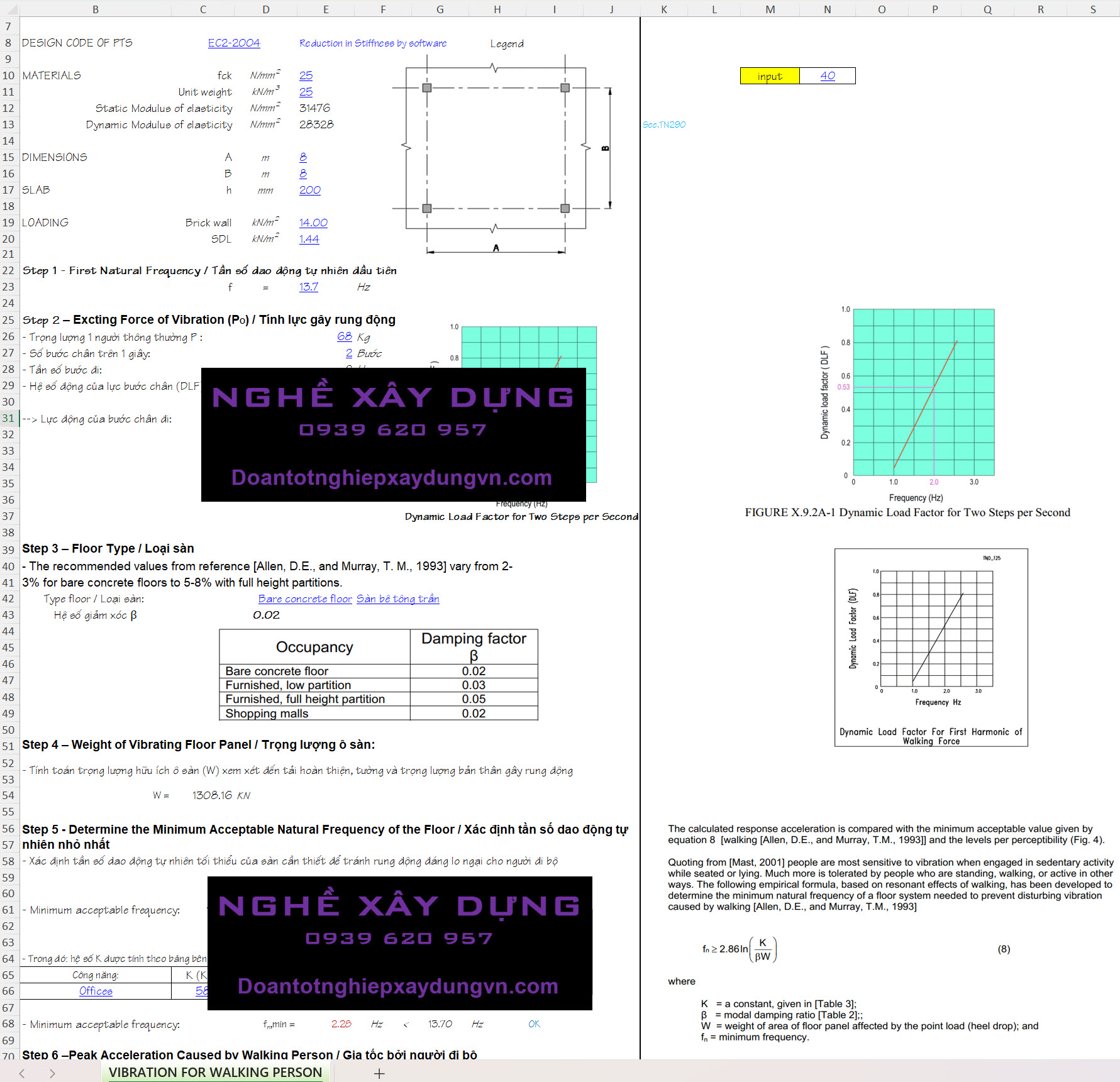
Task: Select weight W value 1308.16
Action: [x=212, y=795]
